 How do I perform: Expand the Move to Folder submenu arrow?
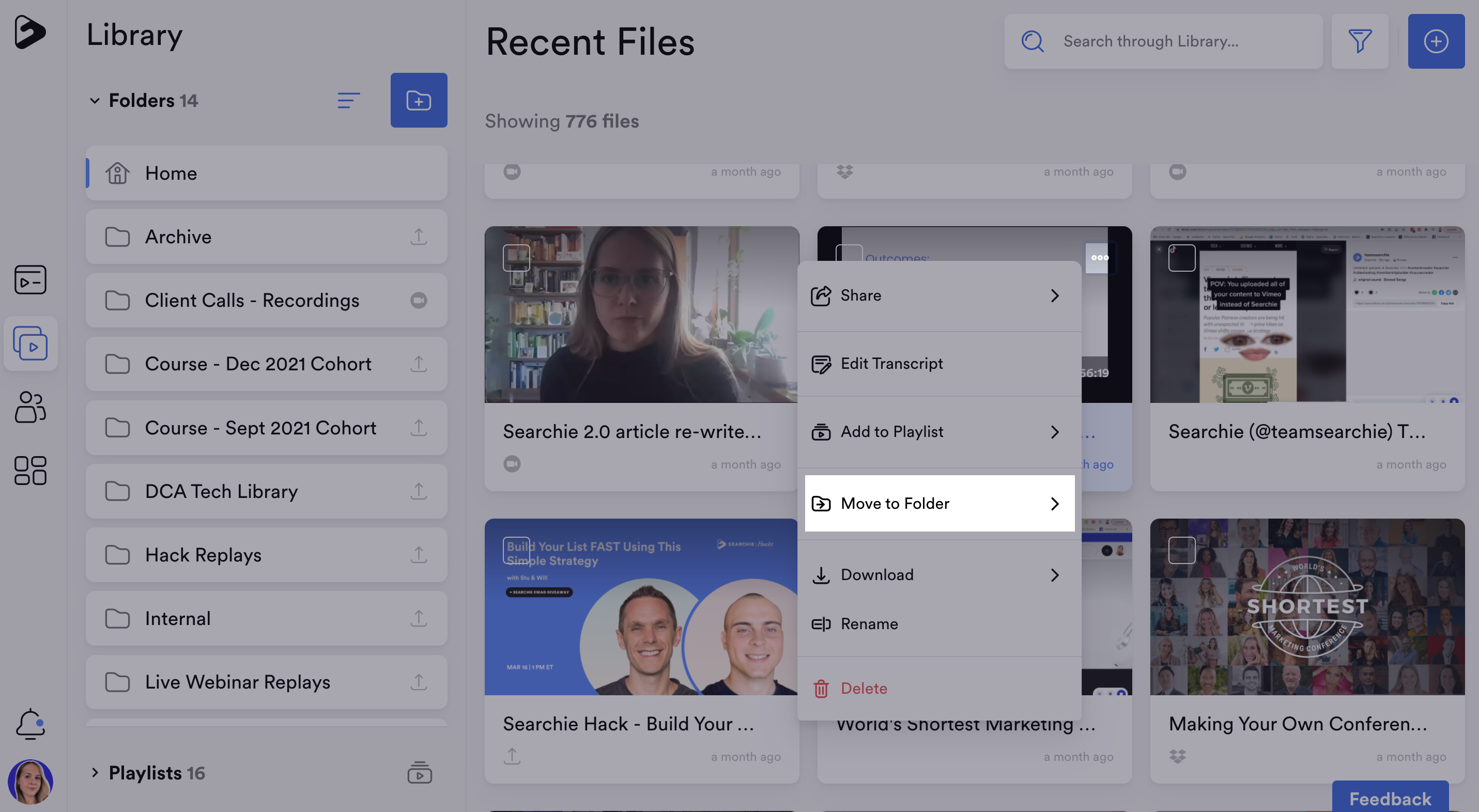tap(1055, 503)
